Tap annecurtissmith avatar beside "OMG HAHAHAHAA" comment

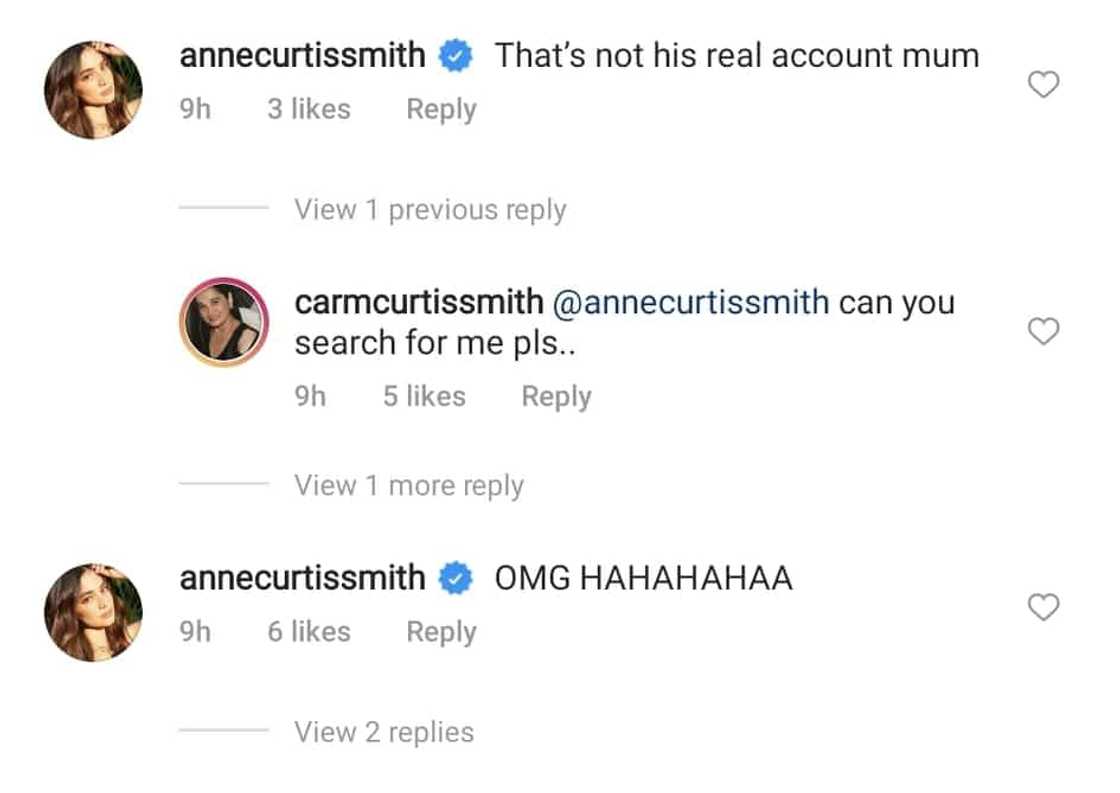click(x=93, y=612)
